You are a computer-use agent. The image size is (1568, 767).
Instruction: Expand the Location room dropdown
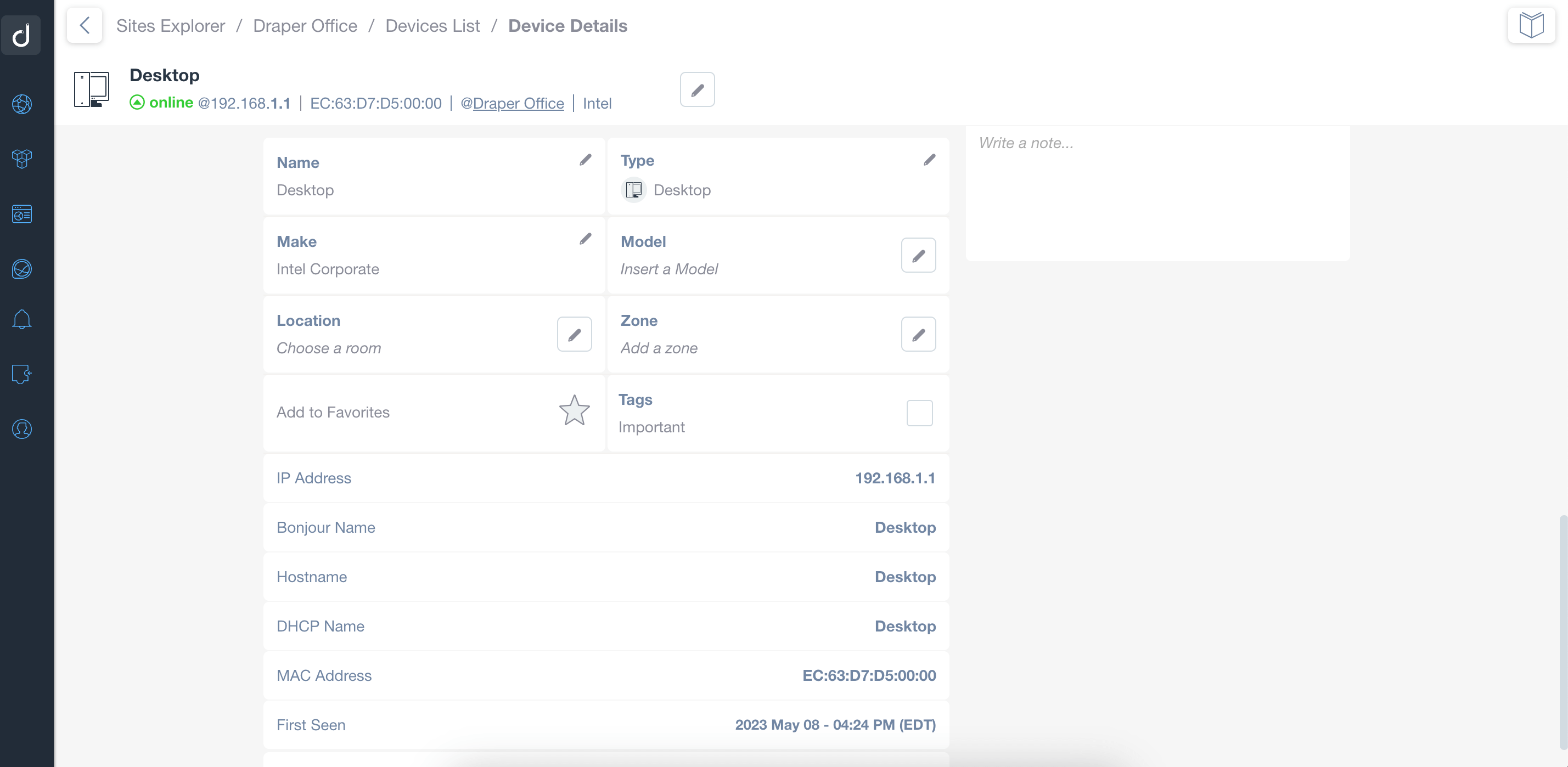[x=574, y=333]
